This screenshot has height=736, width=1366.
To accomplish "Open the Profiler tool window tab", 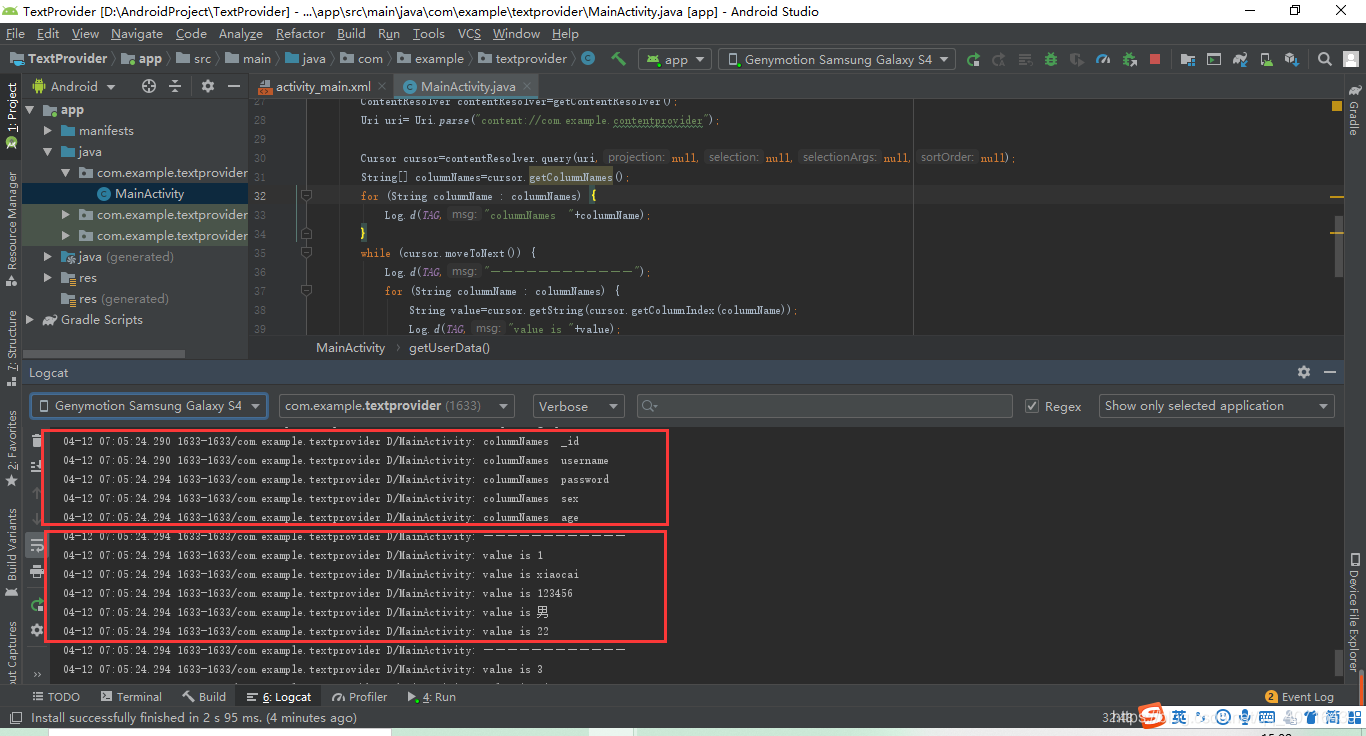I will (x=359, y=697).
